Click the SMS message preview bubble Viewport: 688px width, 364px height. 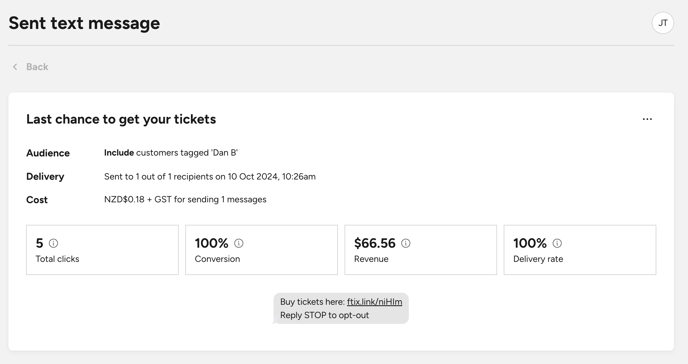pos(341,308)
